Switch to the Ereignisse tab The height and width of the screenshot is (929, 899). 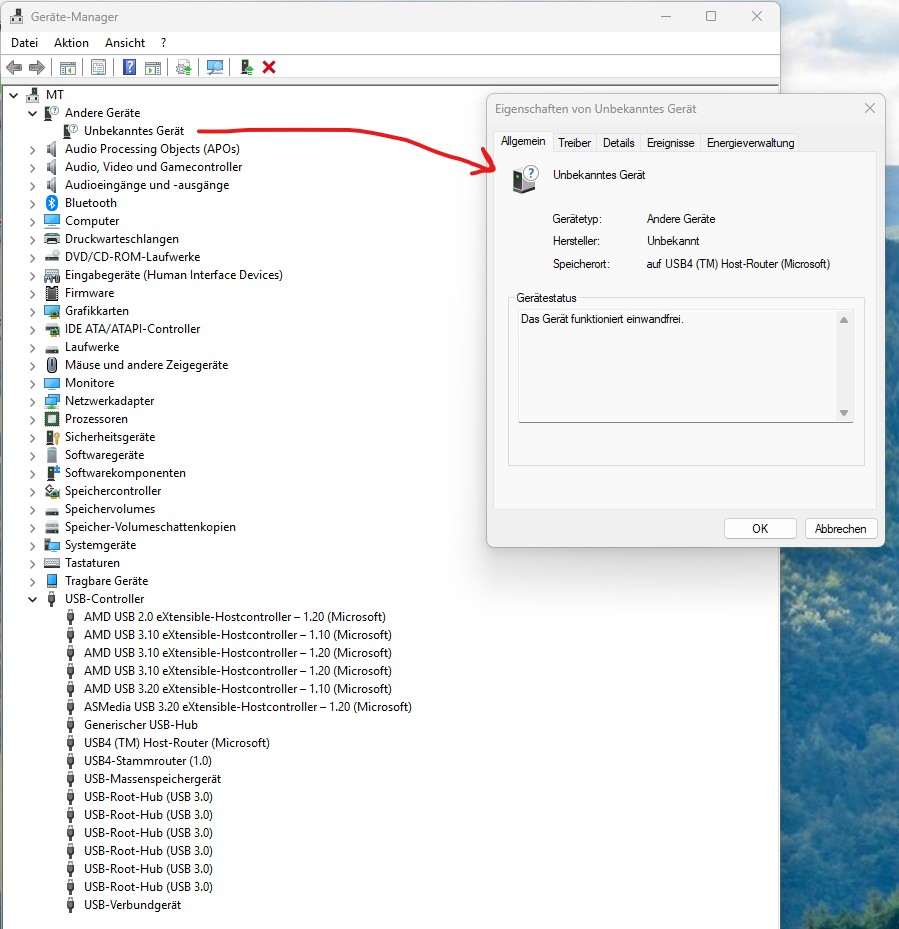(670, 143)
